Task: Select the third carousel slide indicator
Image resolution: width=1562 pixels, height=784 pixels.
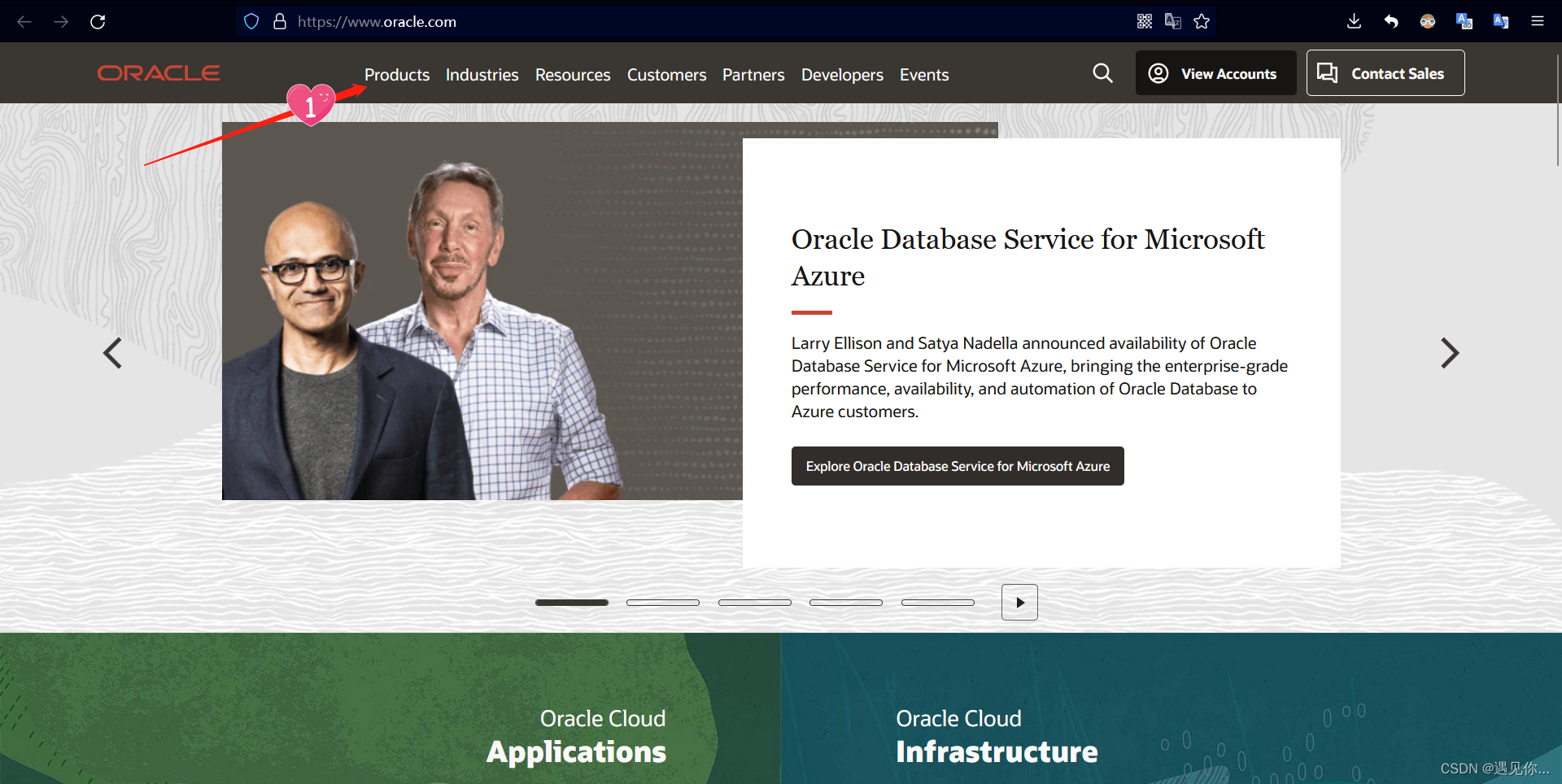Action: (x=755, y=603)
